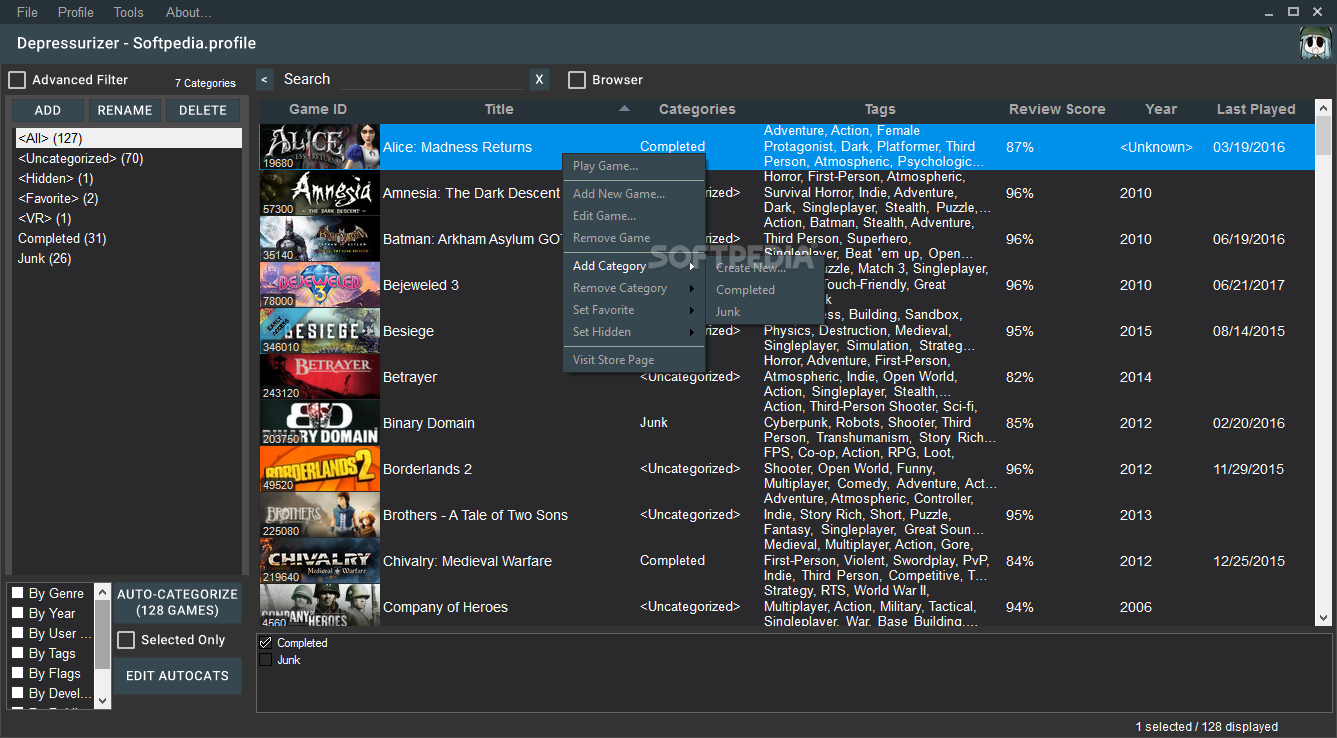Select the <VR> (1) category
The image size is (1337, 738).
128,218
